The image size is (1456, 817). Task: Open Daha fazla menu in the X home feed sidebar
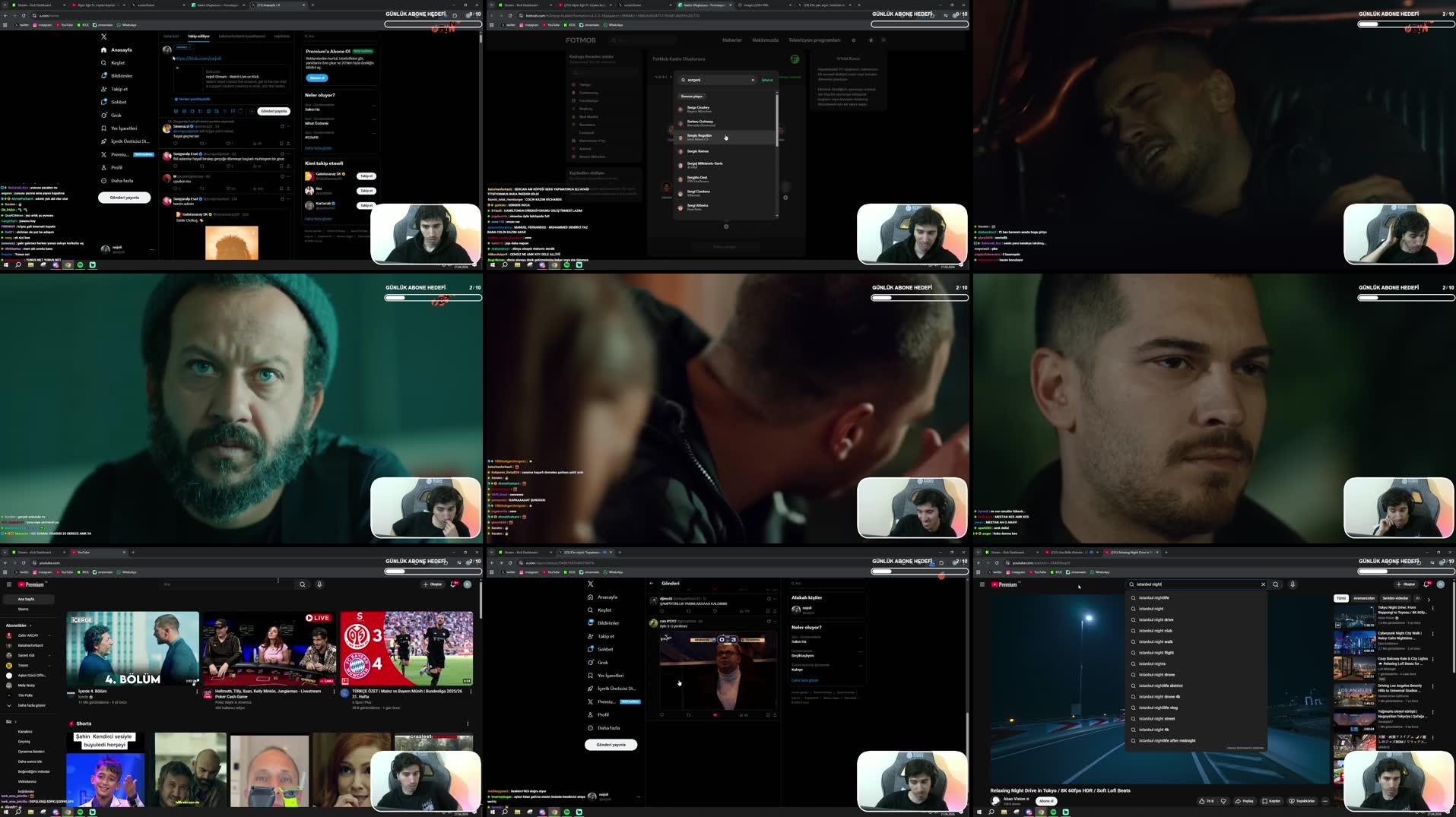[118, 181]
